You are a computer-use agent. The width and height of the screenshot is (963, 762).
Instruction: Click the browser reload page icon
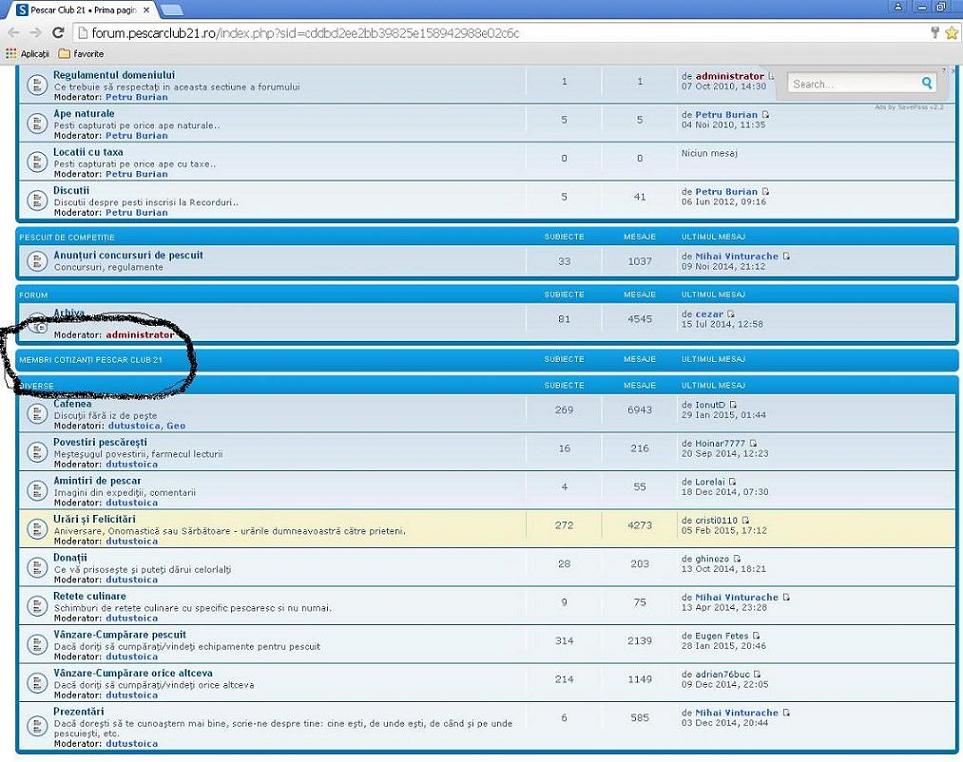(x=58, y=33)
